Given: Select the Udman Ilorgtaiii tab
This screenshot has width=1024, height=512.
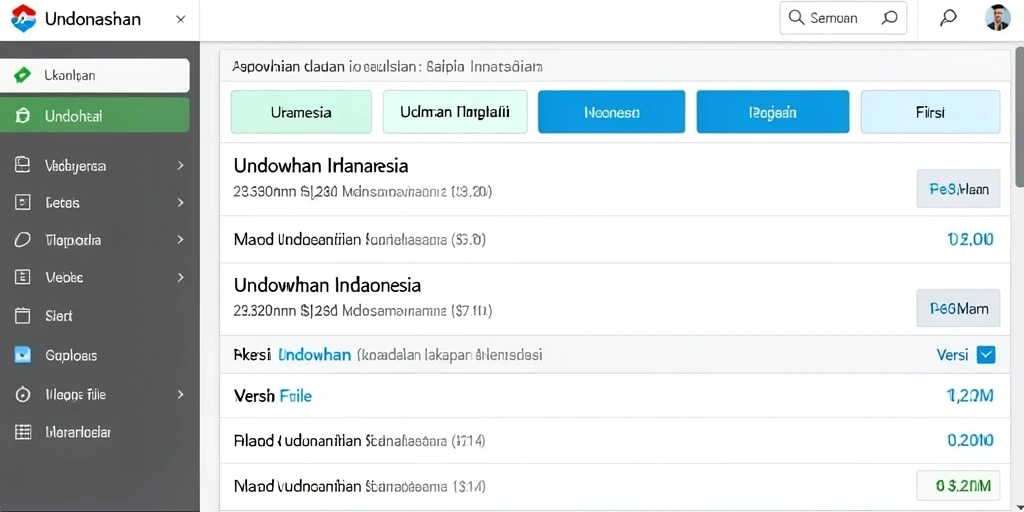Looking at the screenshot, I should (455, 112).
